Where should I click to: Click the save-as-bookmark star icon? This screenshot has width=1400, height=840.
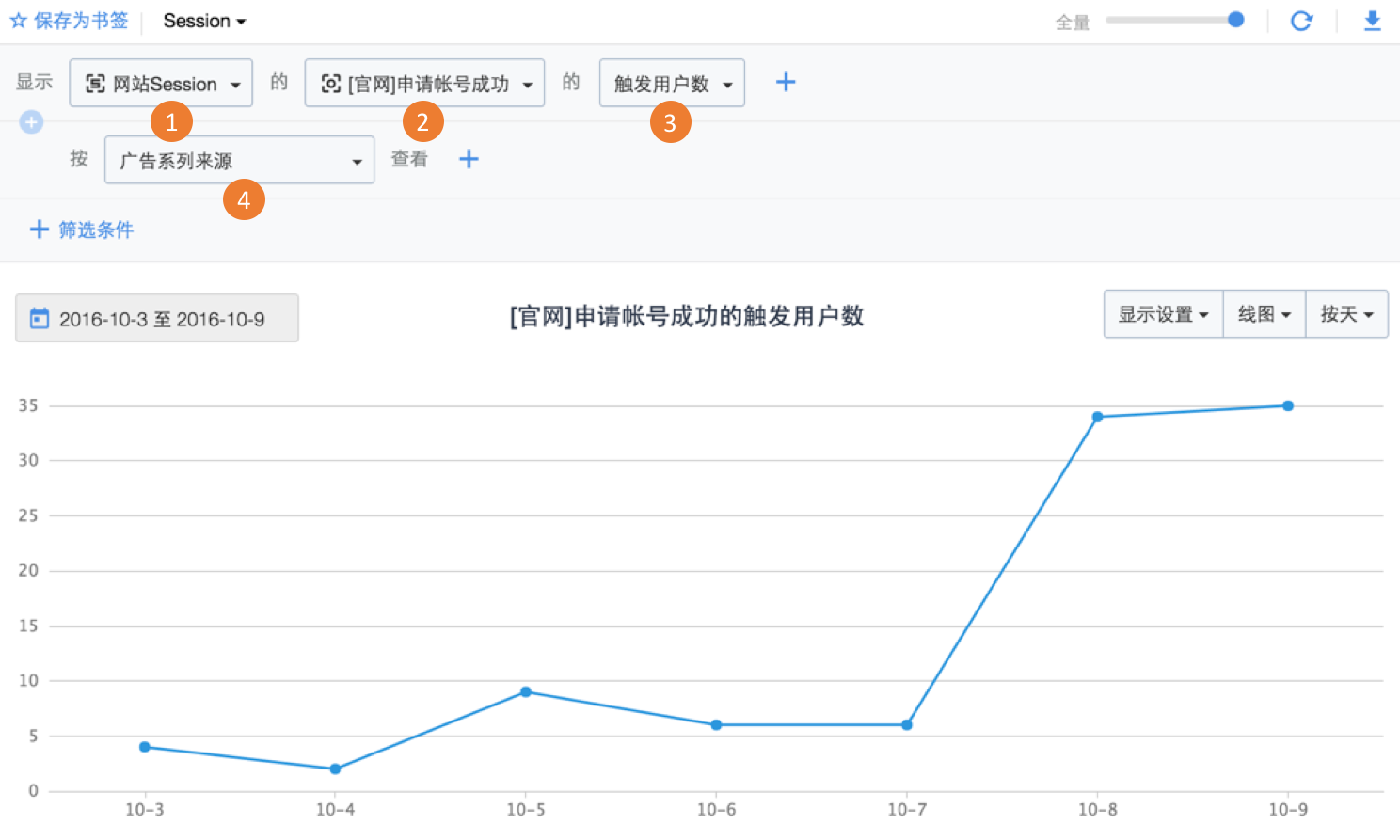(18, 21)
